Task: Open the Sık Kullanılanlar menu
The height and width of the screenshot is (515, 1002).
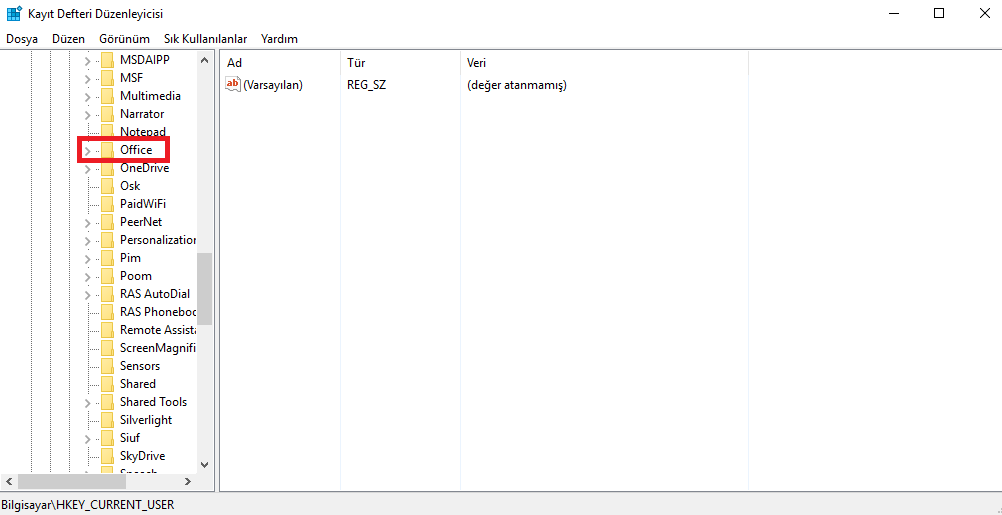Action: click(205, 39)
